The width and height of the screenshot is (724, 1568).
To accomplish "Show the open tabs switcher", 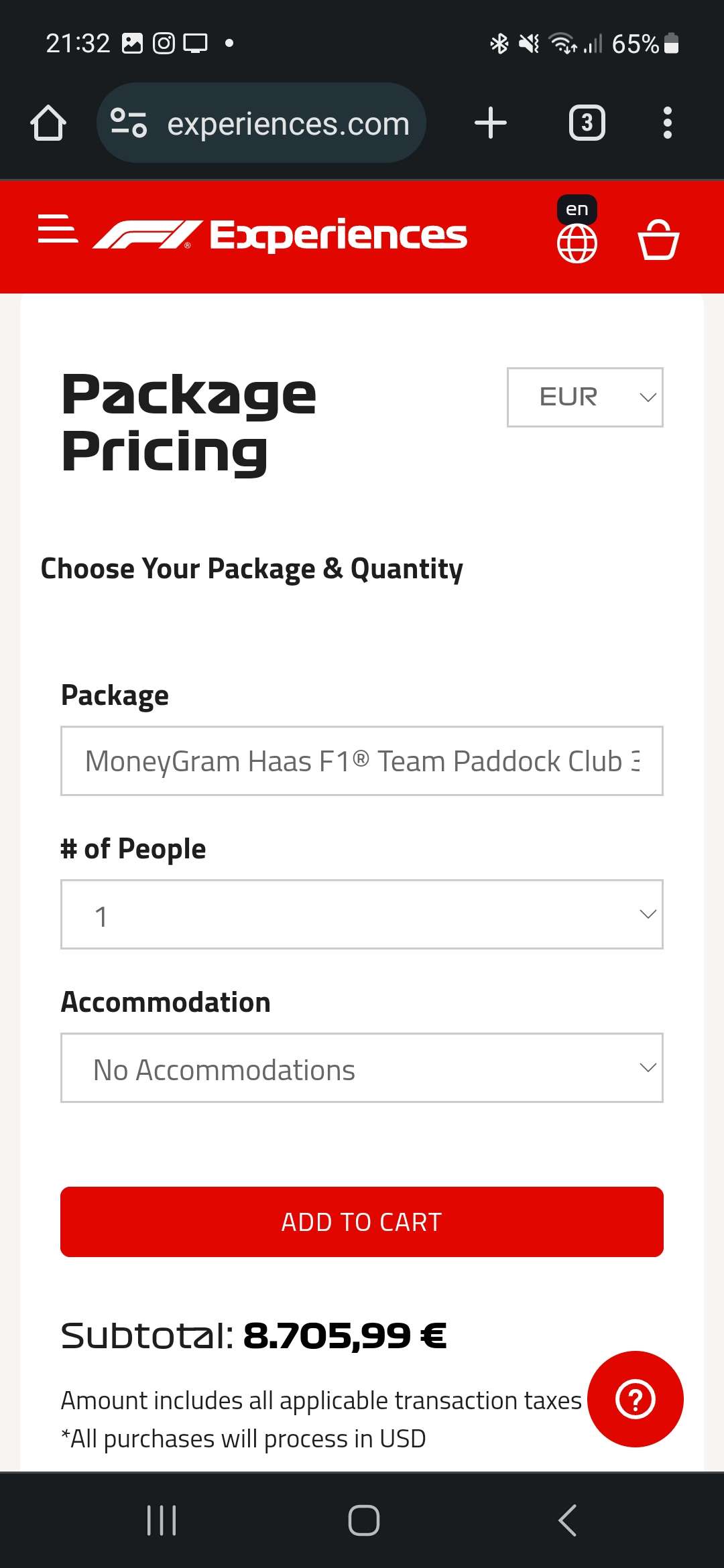I will click(x=587, y=123).
